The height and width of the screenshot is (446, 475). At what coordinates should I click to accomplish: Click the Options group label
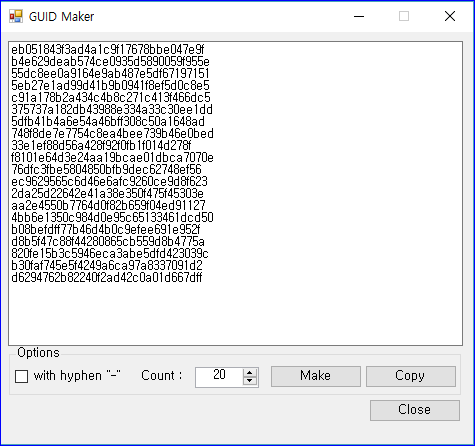(38, 353)
